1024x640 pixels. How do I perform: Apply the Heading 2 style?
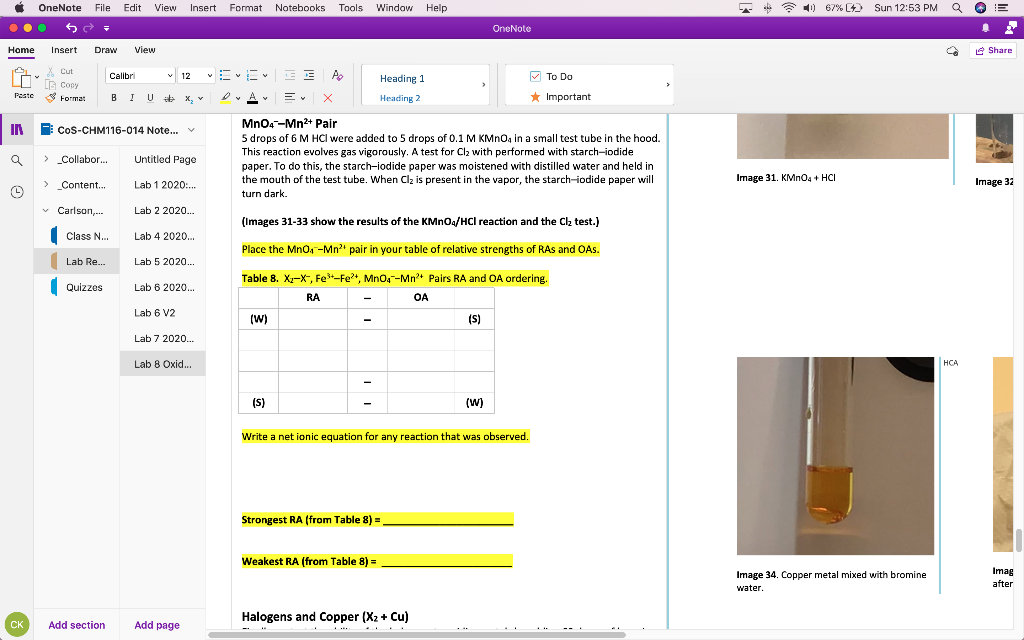400,98
